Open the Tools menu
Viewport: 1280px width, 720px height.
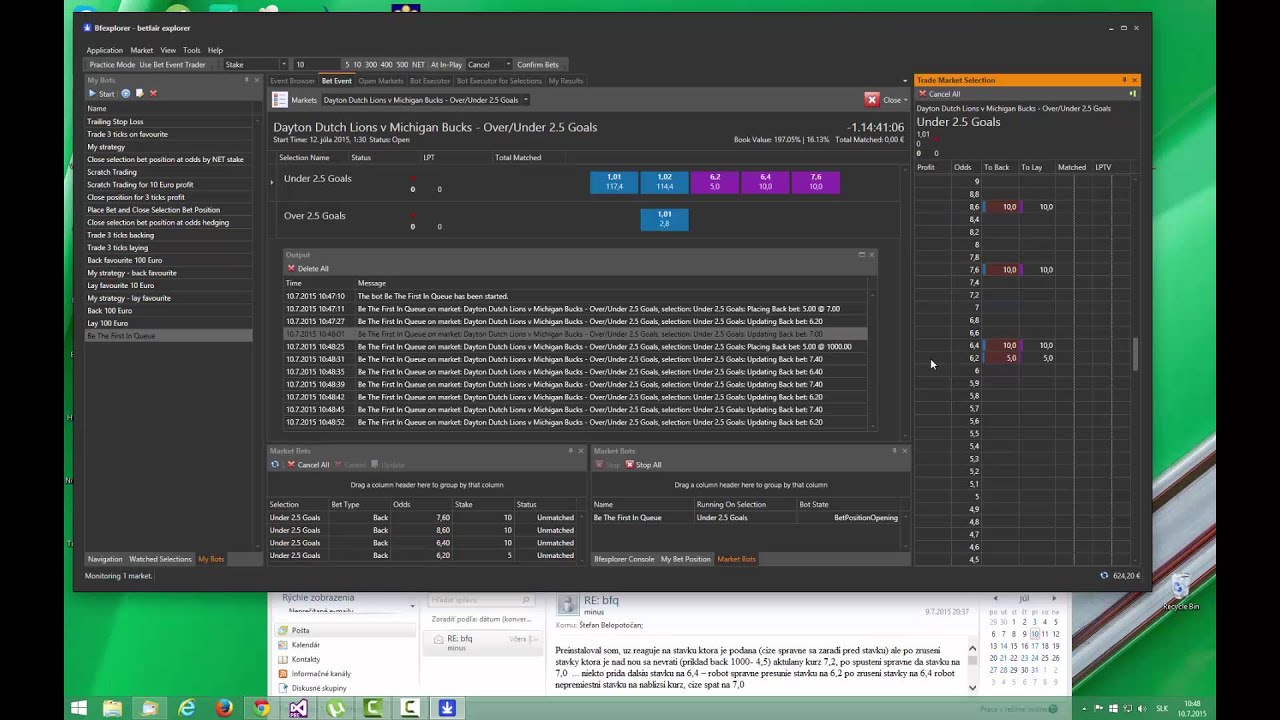point(191,50)
